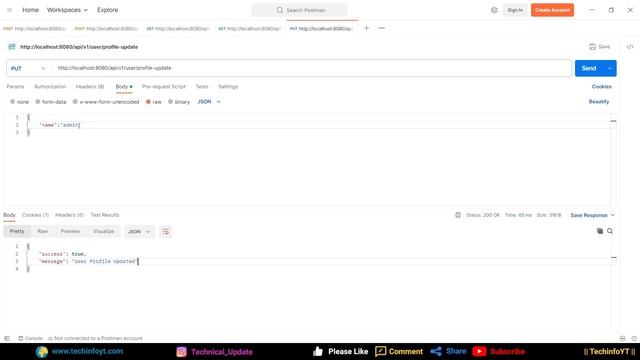Open the request body JSON format dropdown

(209, 102)
